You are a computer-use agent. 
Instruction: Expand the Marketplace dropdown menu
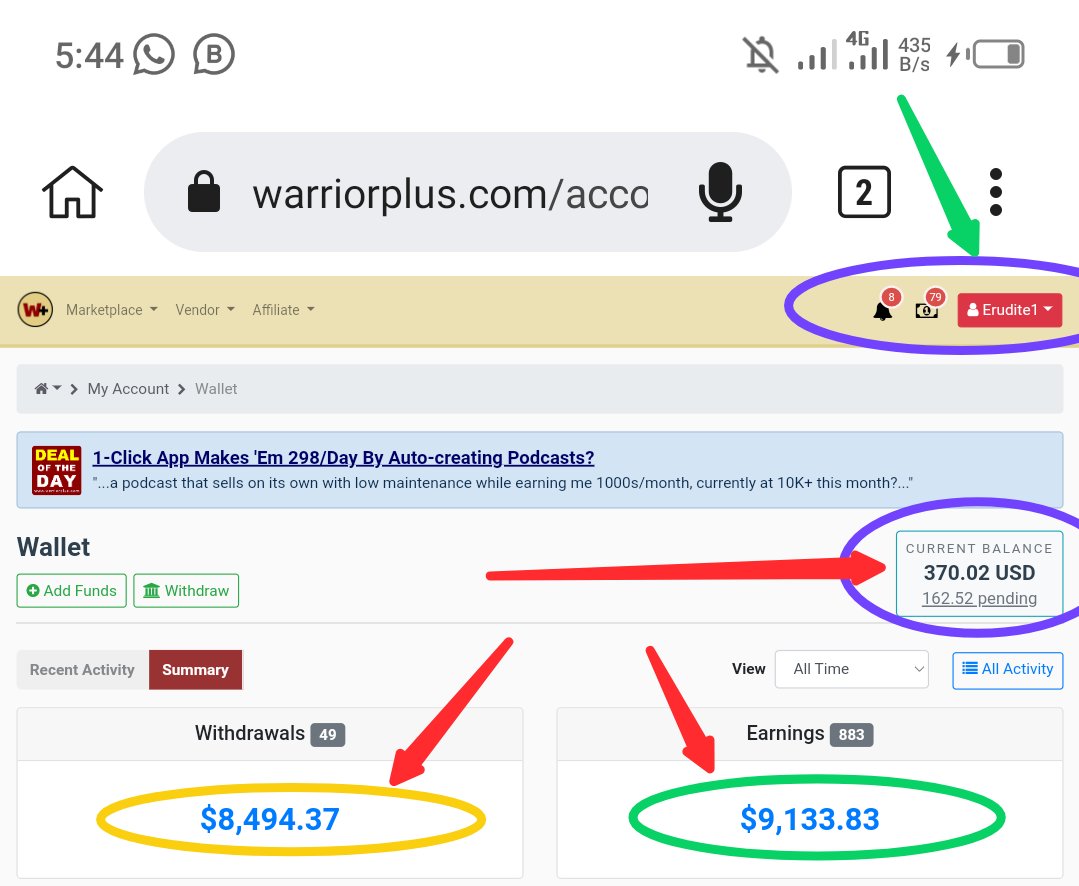tap(111, 310)
